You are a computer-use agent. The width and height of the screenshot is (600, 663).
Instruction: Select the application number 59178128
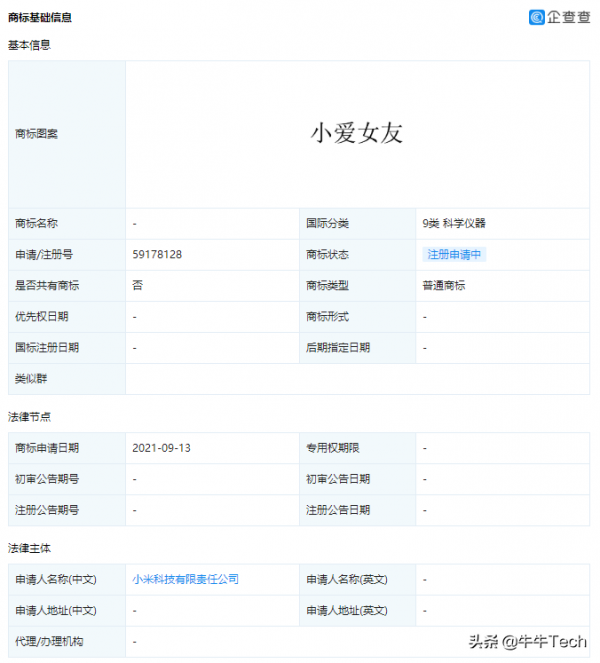157,254
